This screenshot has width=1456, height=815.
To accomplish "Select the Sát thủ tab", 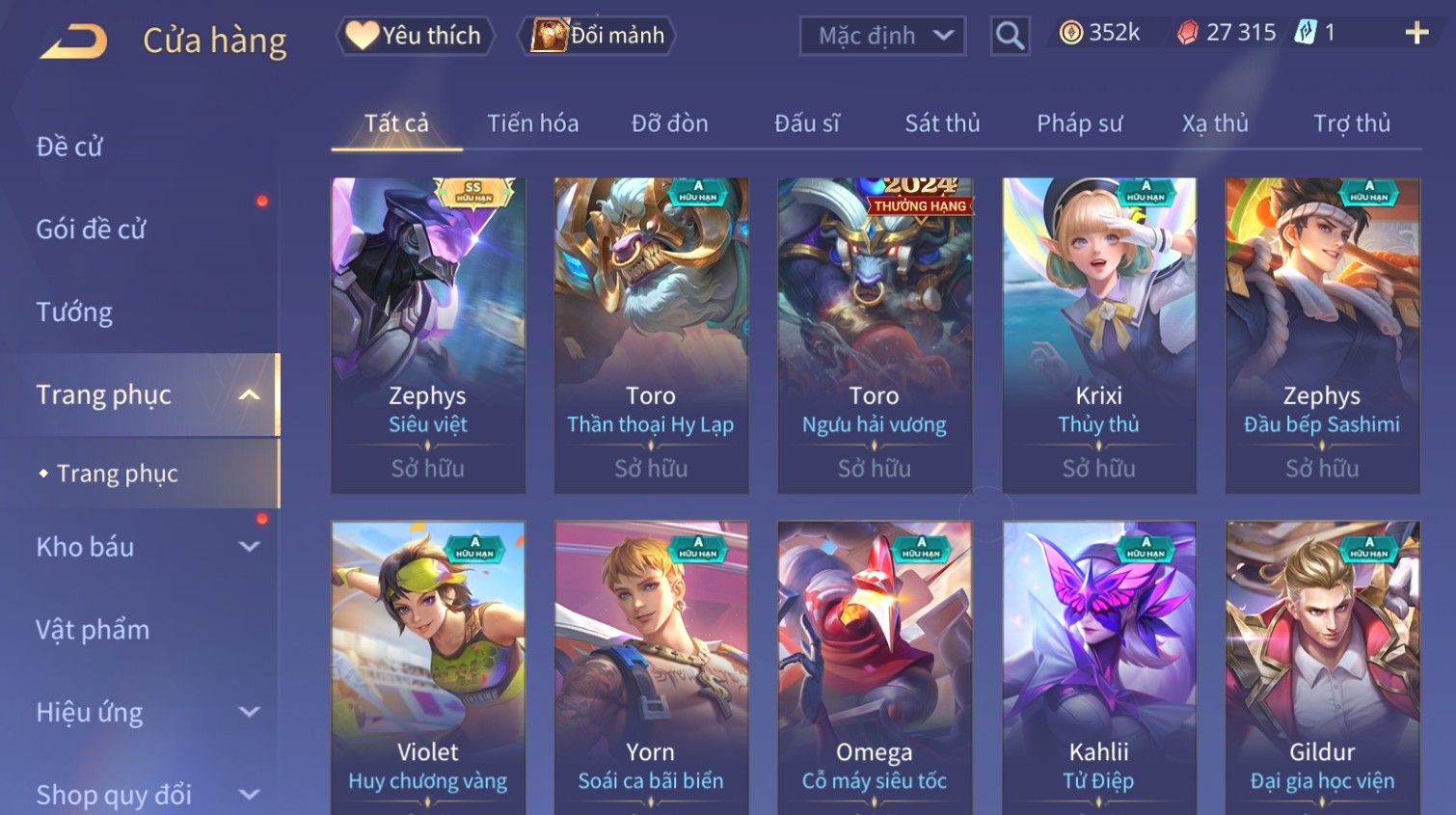I will (942, 123).
